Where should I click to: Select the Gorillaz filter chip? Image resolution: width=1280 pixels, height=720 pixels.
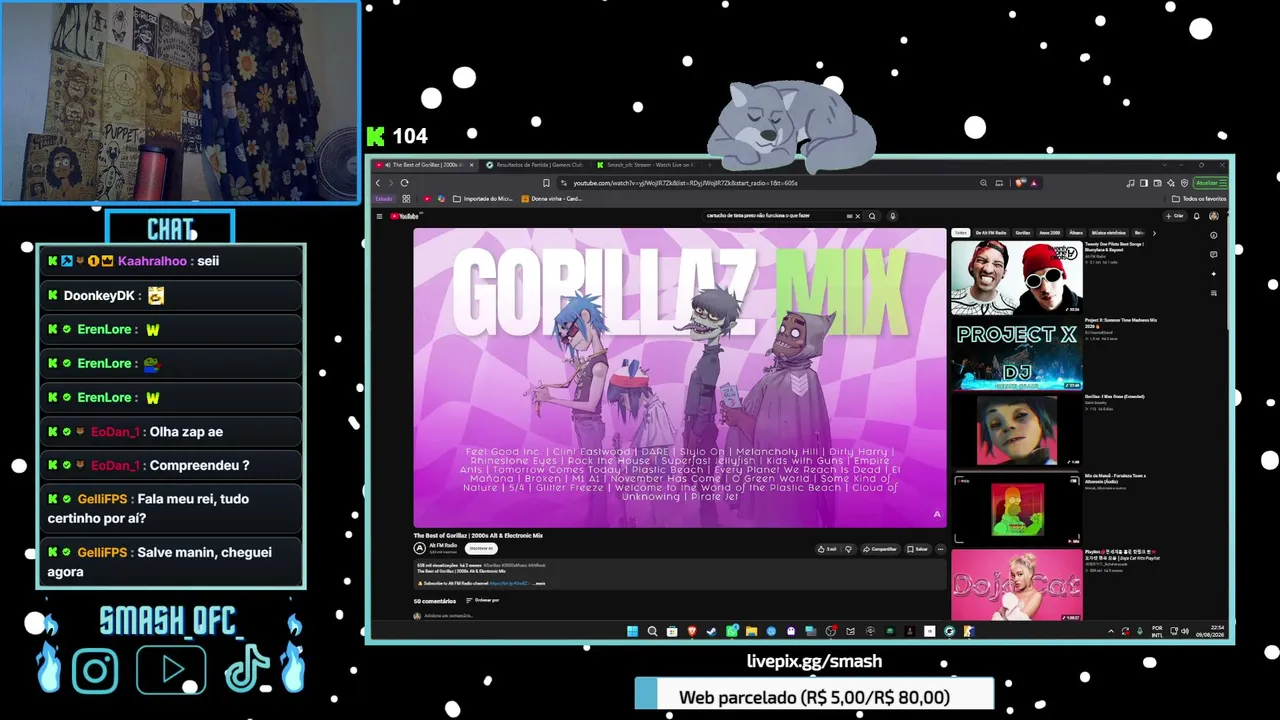click(1023, 233)
